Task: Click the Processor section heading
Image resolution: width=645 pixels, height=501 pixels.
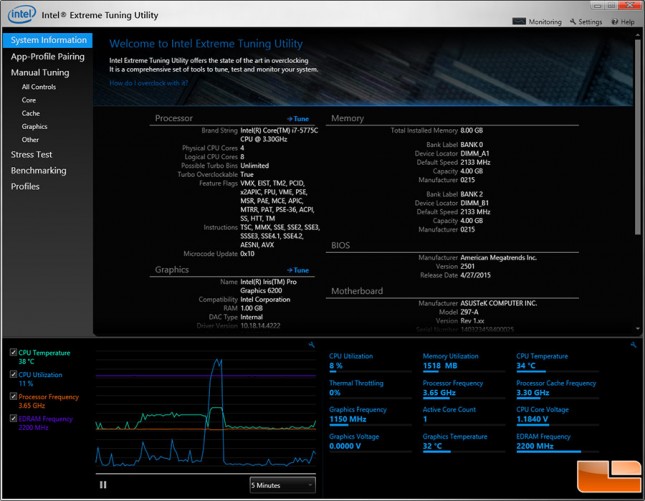Action: (174, 118)
